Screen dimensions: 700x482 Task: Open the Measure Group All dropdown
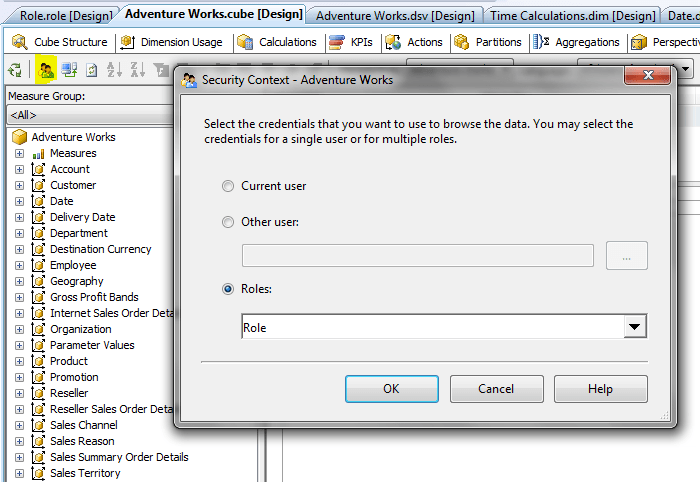coord(89,115)
